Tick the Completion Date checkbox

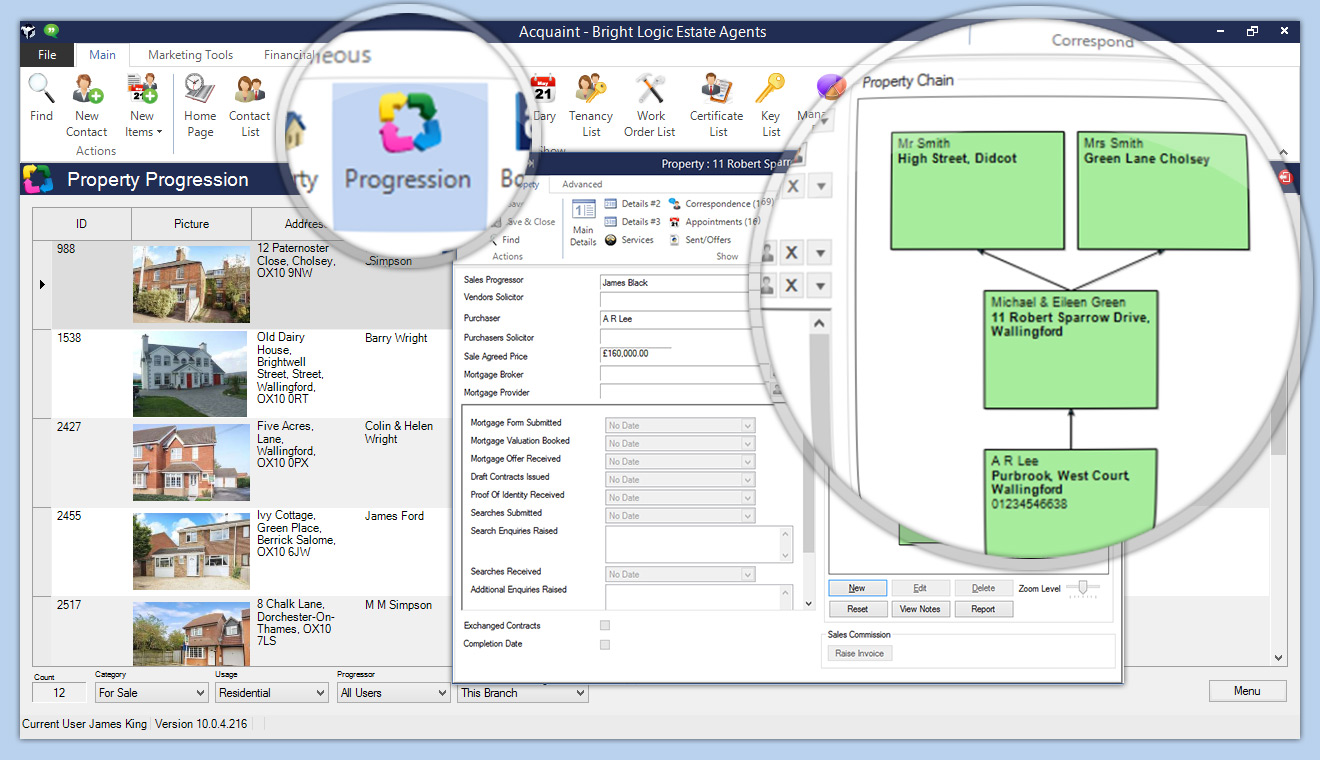coord(604,645)
